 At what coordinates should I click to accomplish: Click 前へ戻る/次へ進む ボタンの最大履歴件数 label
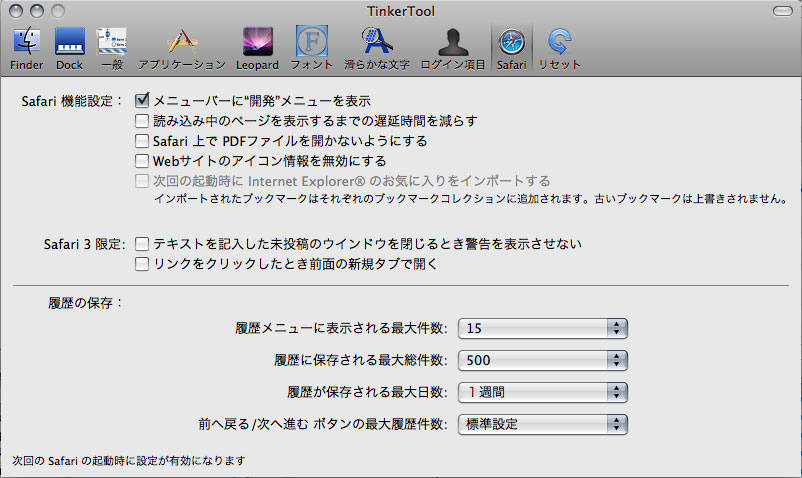[323, 424]
